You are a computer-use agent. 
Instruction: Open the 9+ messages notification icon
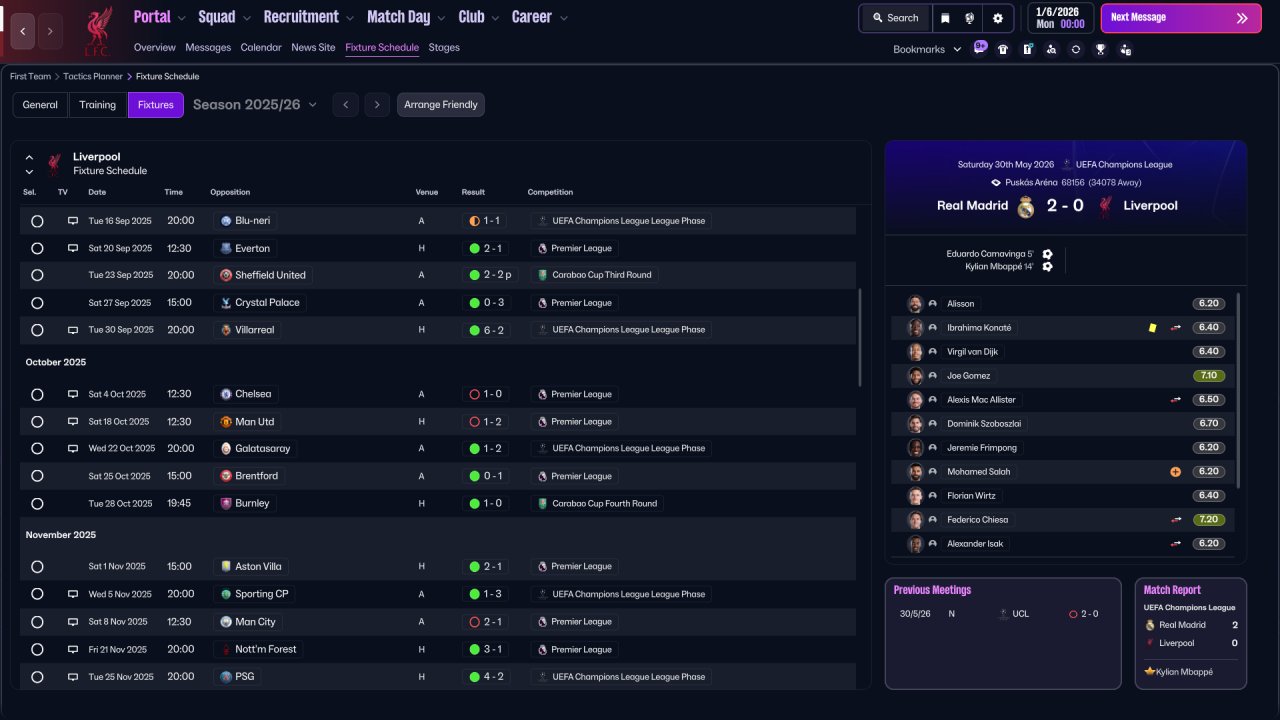point(980,48)
